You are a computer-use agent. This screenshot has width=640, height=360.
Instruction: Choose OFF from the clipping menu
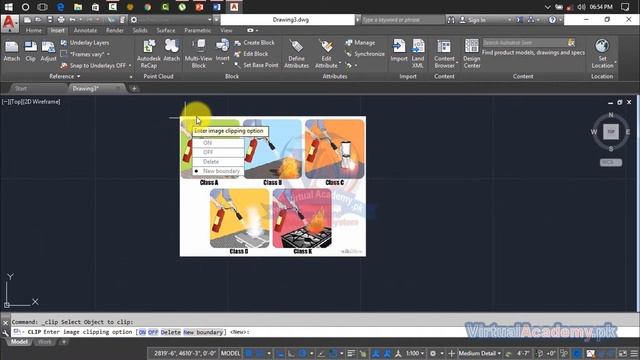tap(218, 152)
